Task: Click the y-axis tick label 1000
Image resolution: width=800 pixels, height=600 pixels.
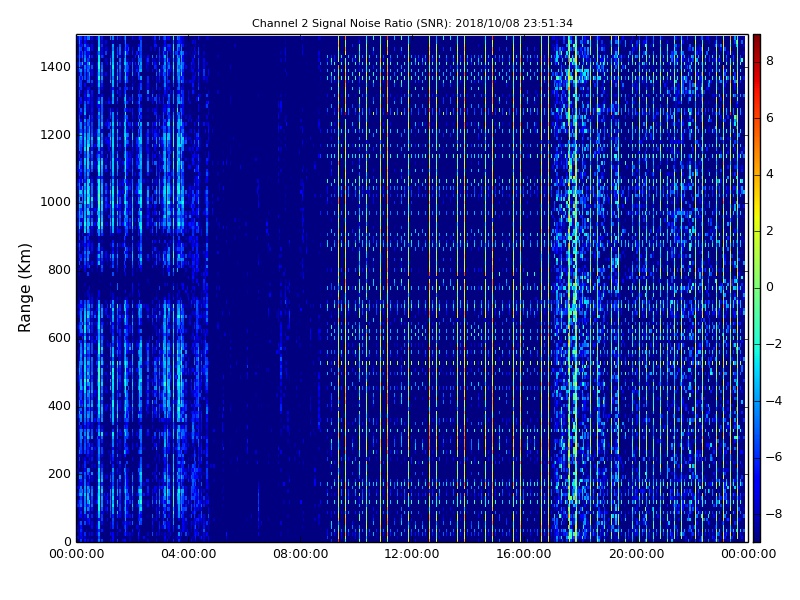Action: point(56,202)
